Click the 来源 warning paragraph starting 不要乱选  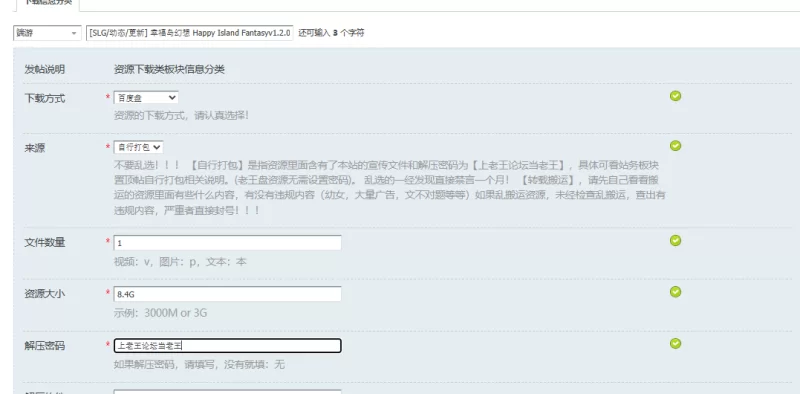point(389,188)
